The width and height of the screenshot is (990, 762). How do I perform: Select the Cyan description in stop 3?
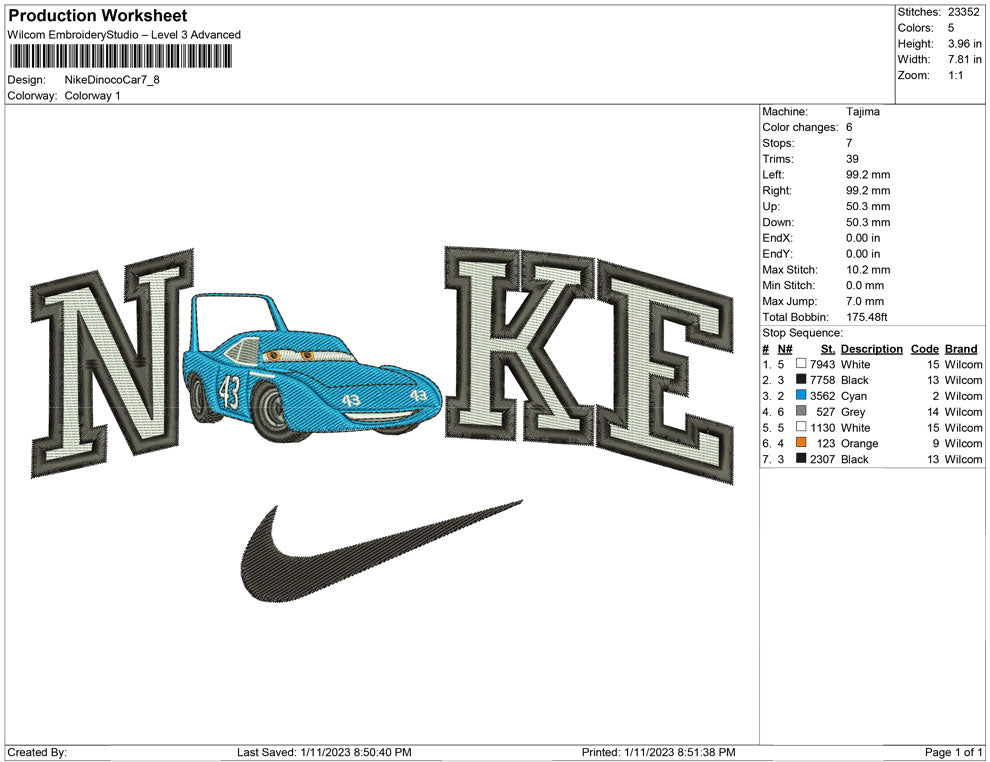click(x=854, y=396)
